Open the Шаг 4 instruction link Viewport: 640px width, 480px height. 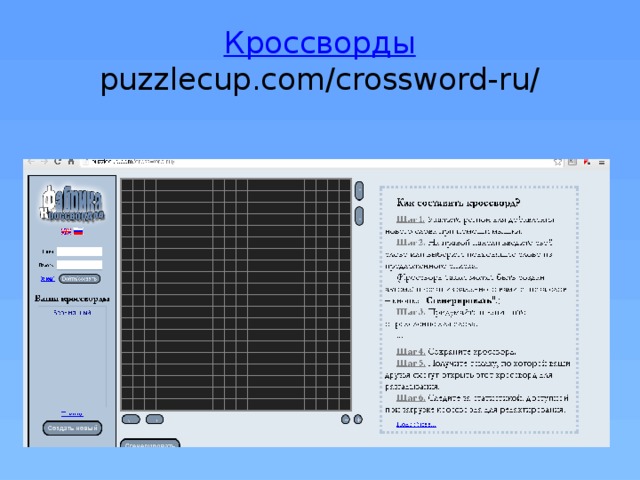410,351
